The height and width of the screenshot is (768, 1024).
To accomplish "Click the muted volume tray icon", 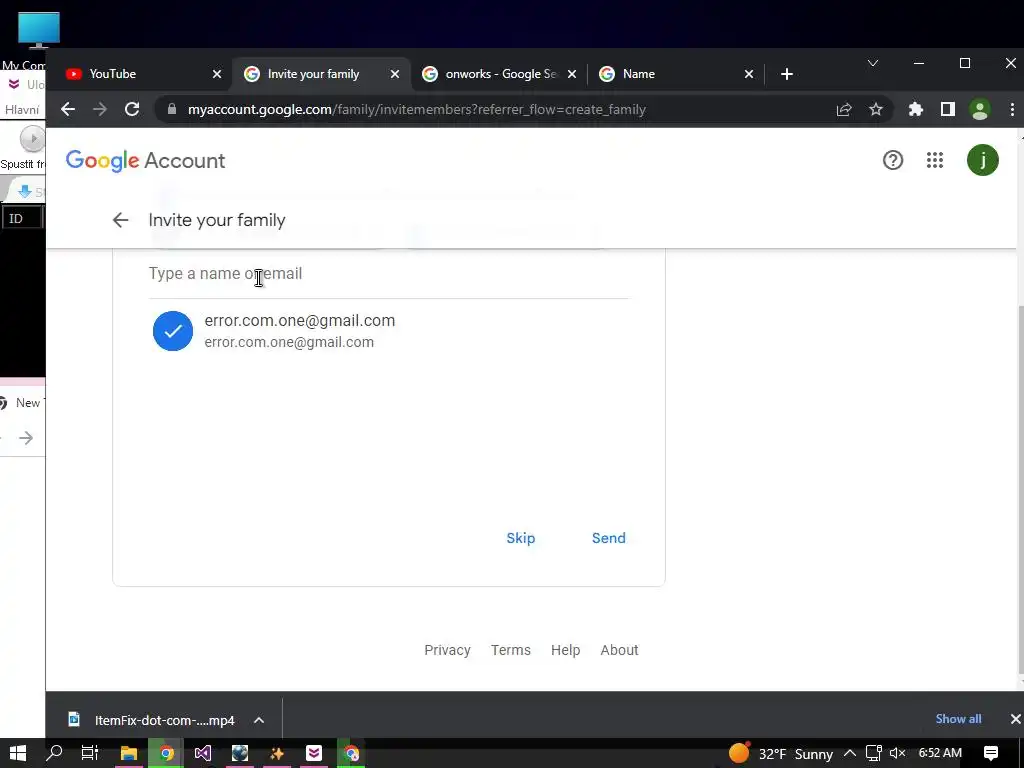I will [898, 754].
